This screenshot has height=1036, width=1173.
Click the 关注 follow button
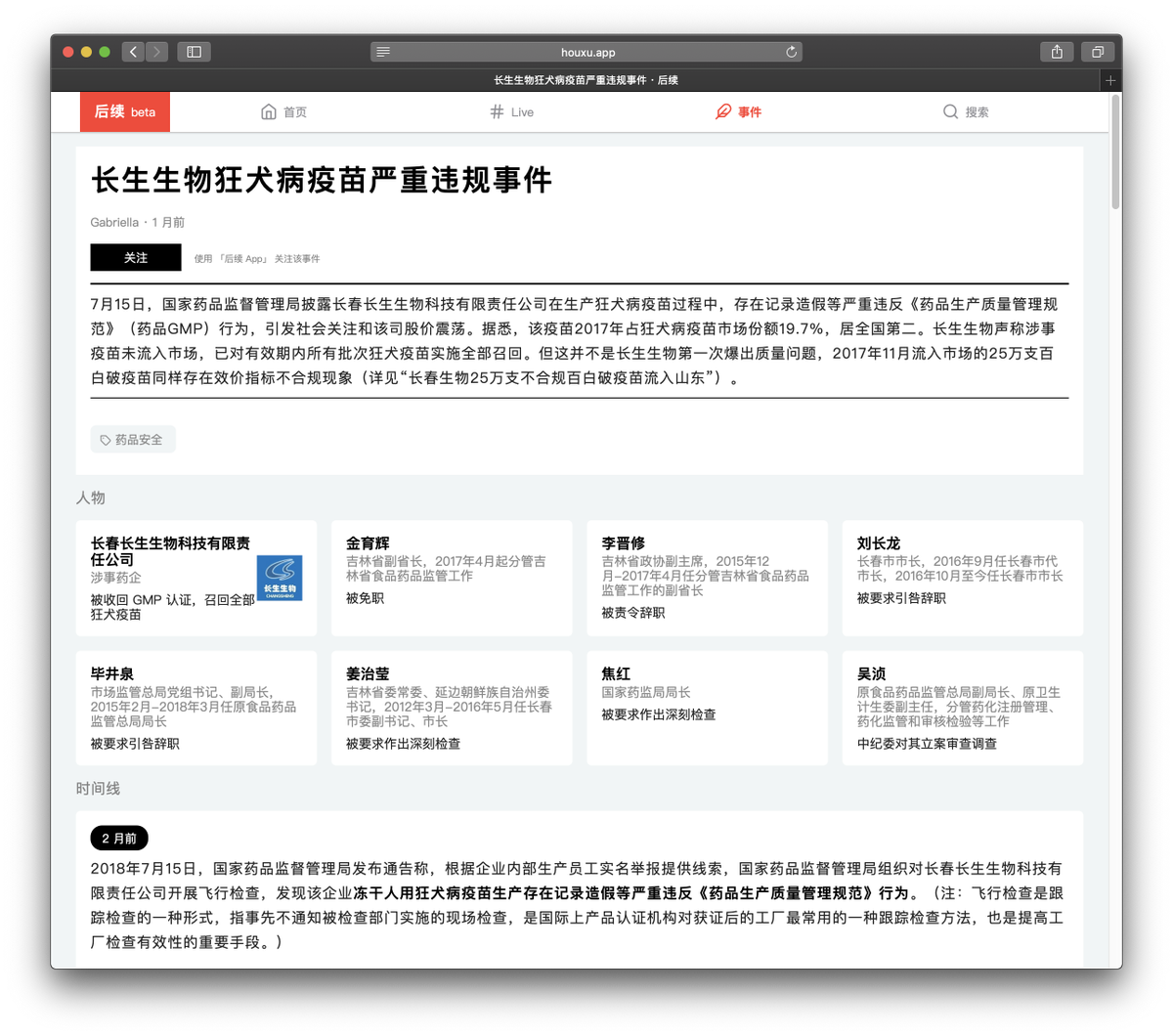(x=136, y=257)
